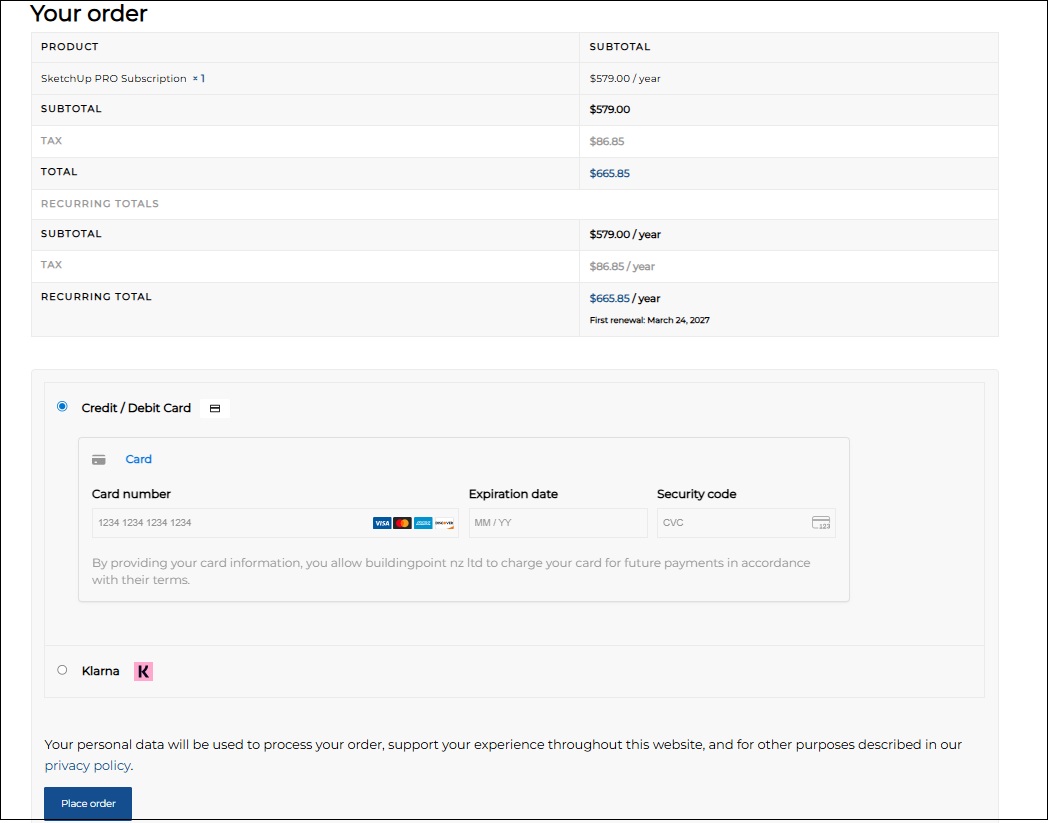This screenshot has height=823, width=1052.
Task: Click the gray card icon left of Card tab
Action: [x=99, y=460]
